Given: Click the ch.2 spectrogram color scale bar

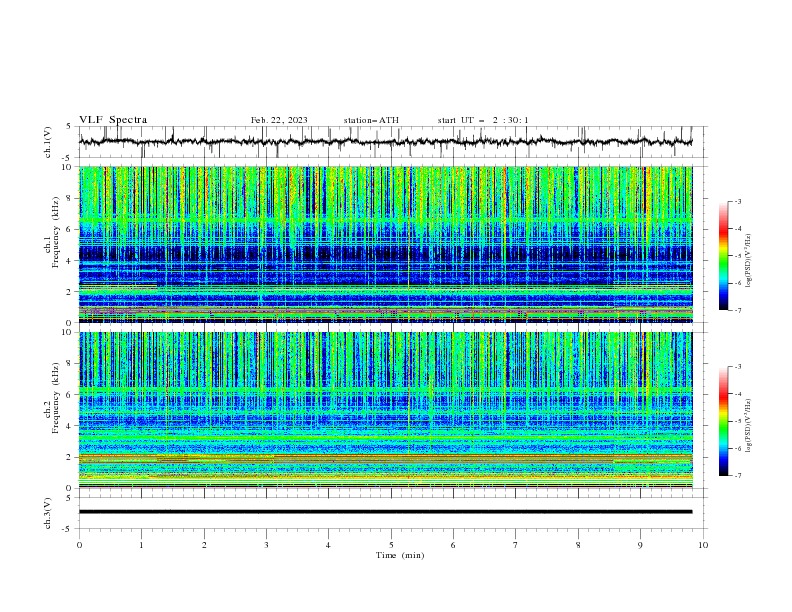Looking at the screenshot, I should (724, 421).
